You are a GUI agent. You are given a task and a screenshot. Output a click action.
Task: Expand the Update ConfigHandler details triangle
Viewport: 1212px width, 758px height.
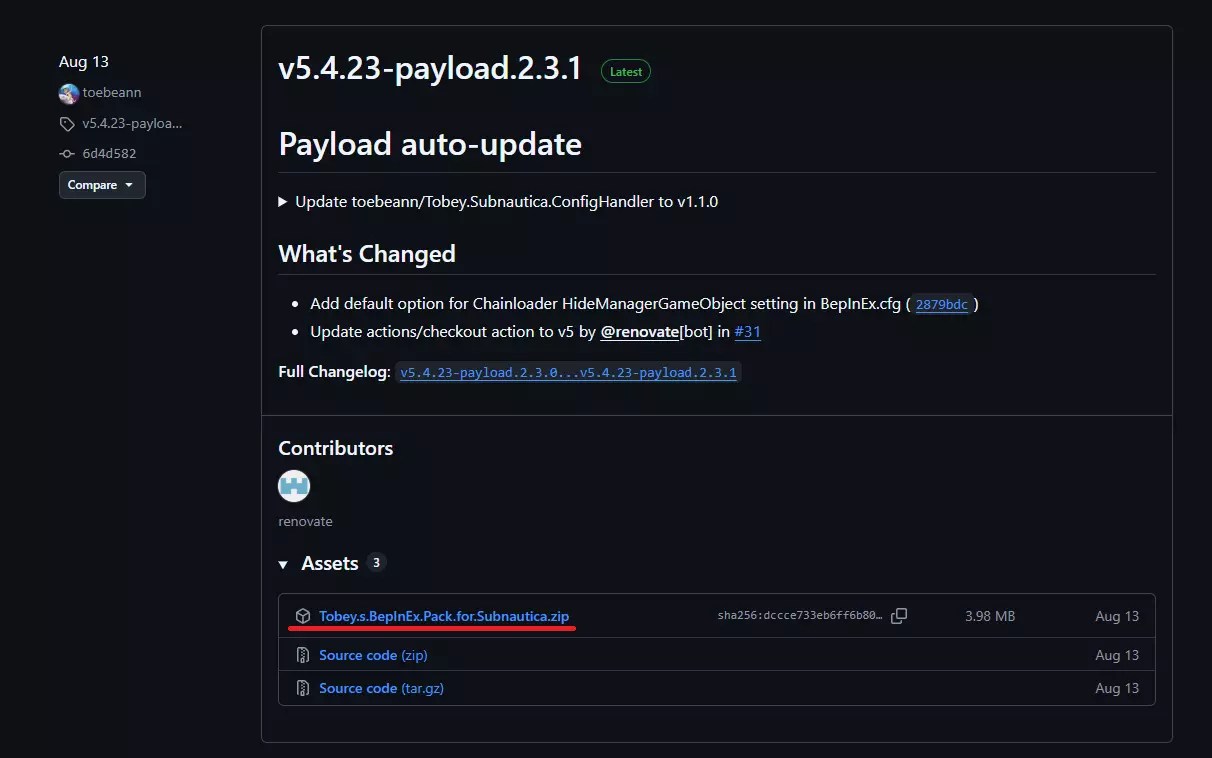(x=283, y=202)
